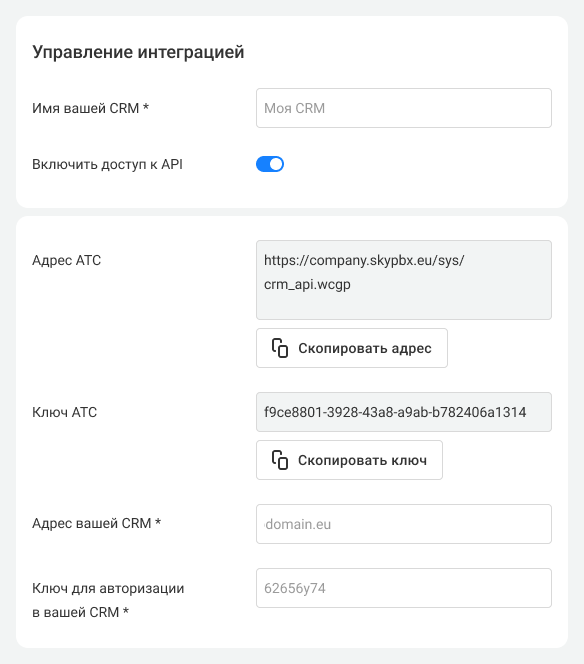Click the copy icon beside "Скопировать ключ"
This screenshot has width=584, height=664.
click(280, 460)
